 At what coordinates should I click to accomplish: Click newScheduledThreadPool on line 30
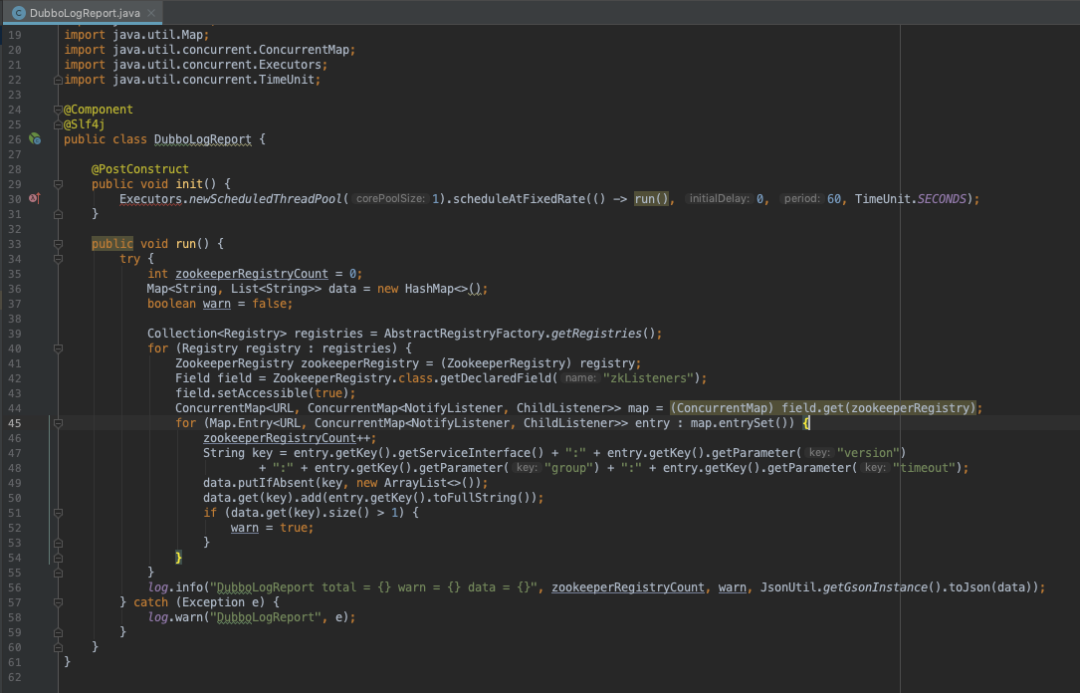[265, 198]
